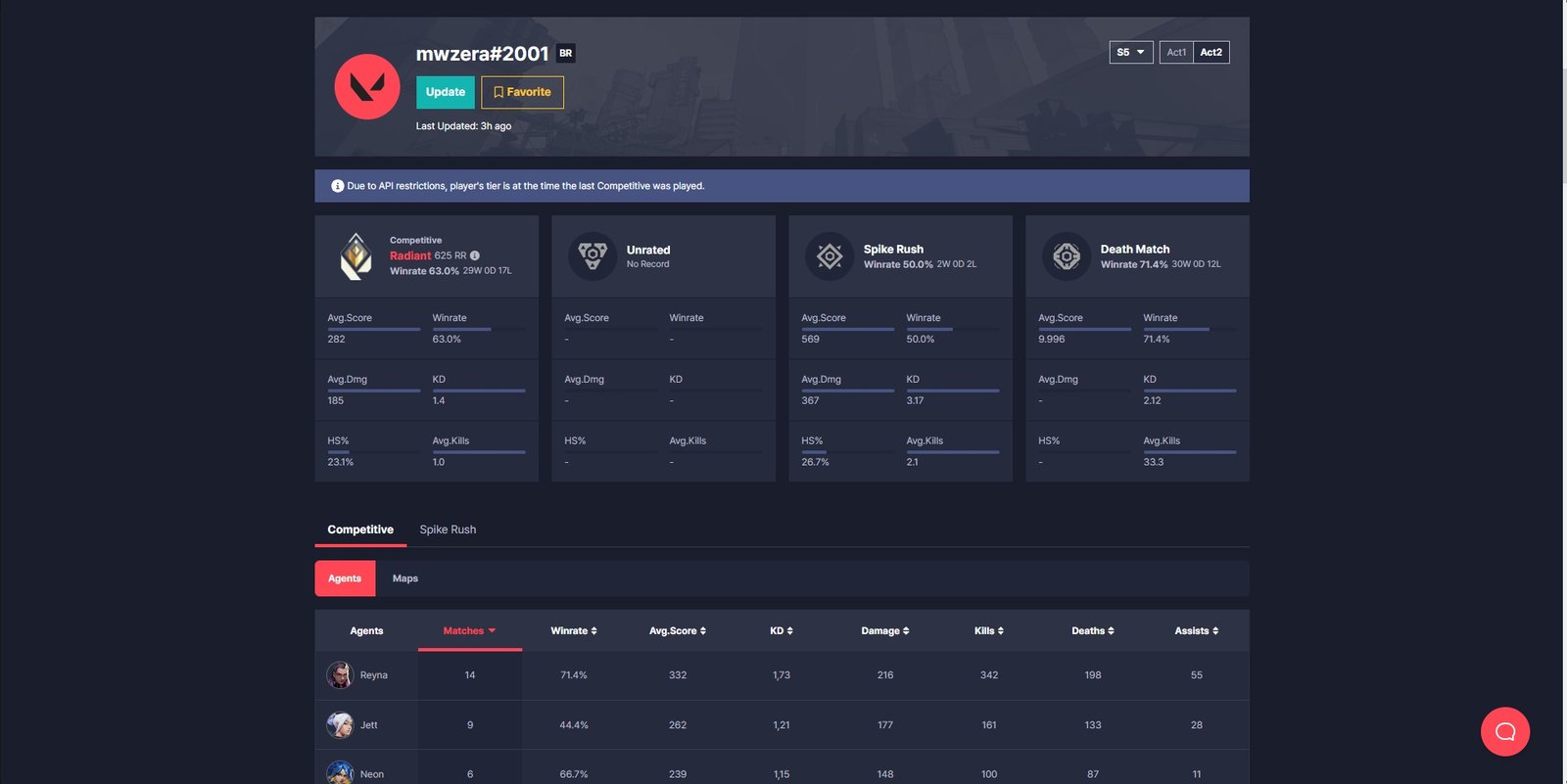Screen dimensions: 1567x784
Task: Sort agents table by Matches
Action: tap(470, 631)
